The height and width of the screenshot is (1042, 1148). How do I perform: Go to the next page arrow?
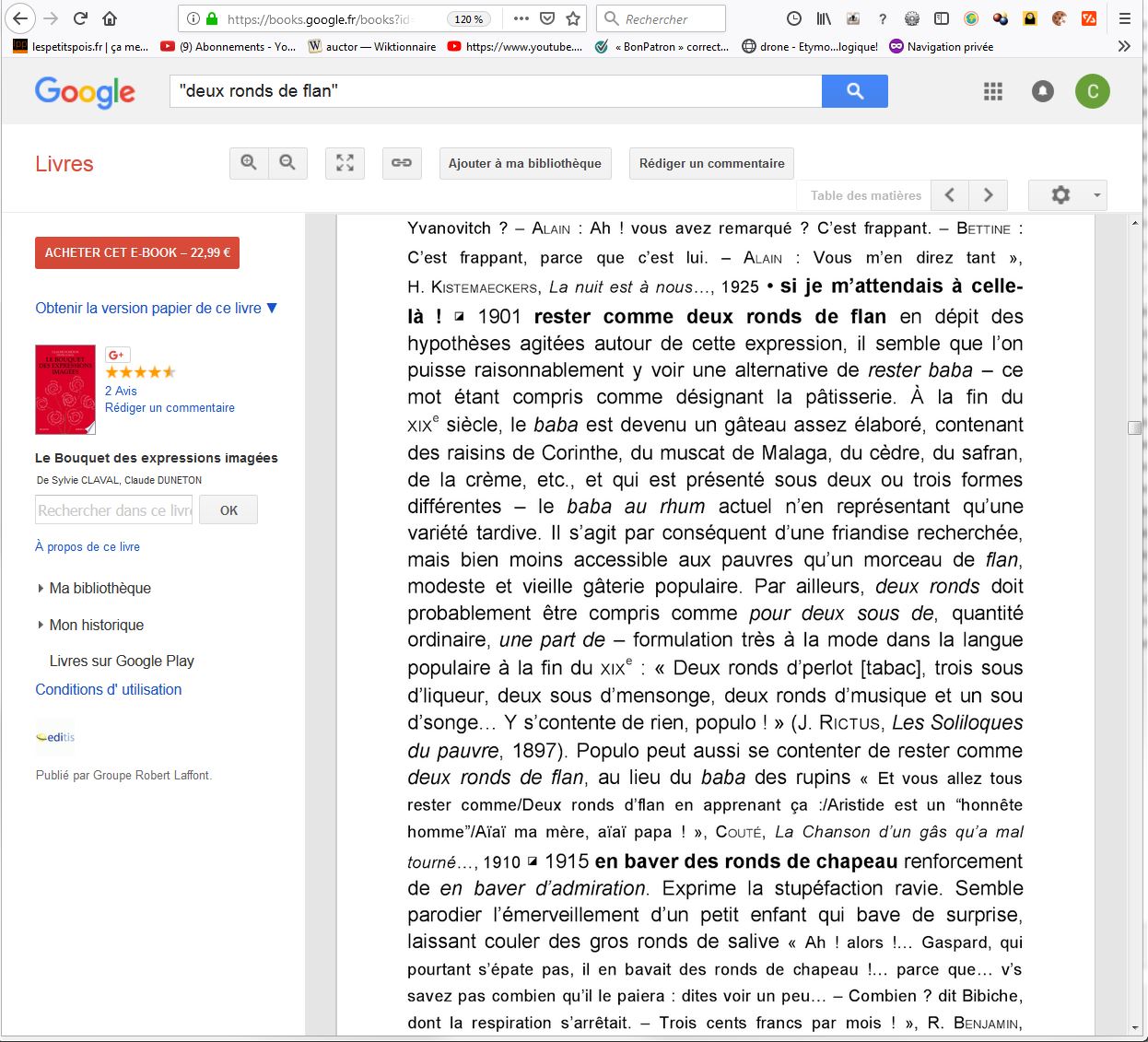click(988, 195)
